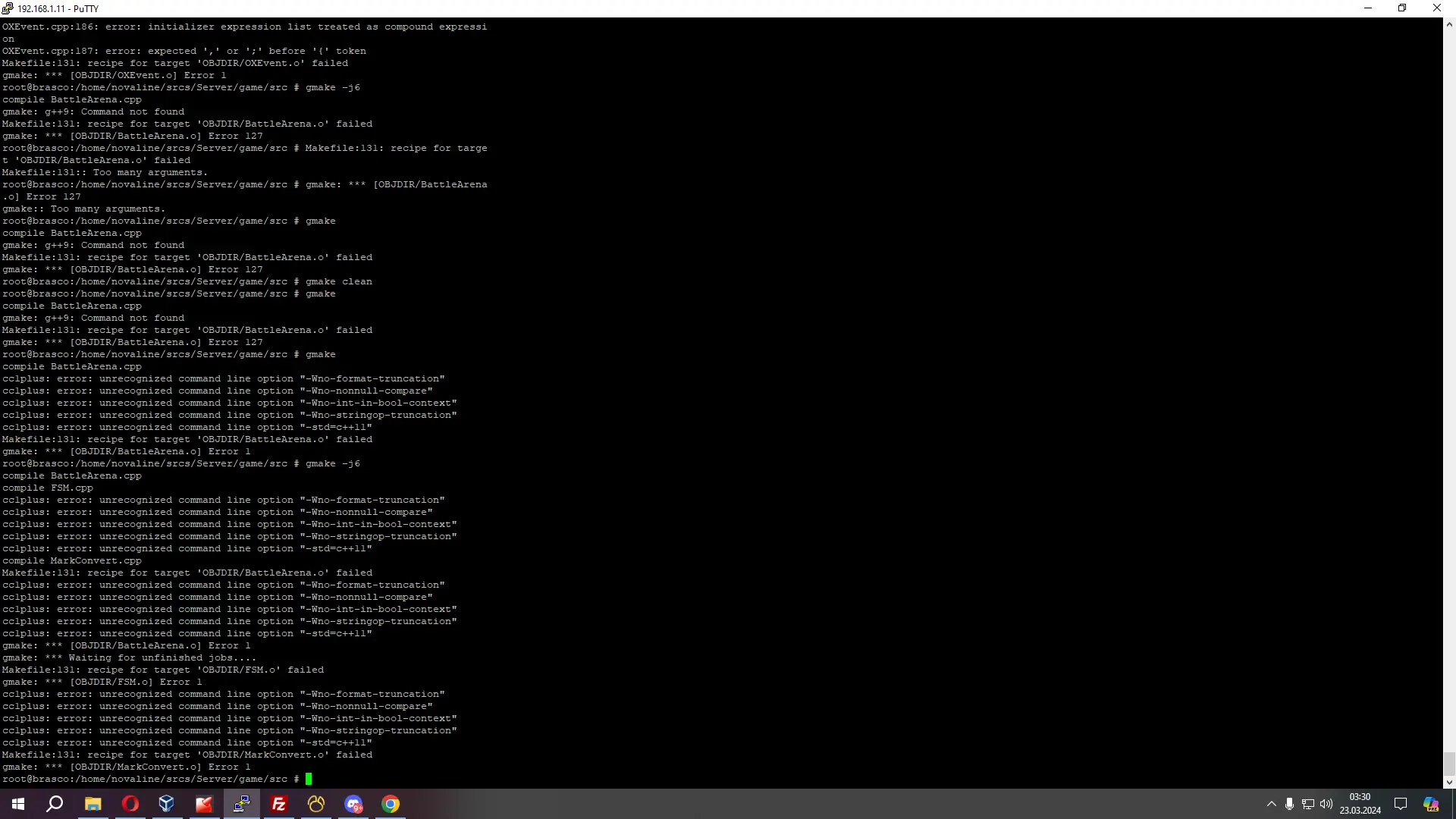1456x819 pixels.
Task: Open network status tray icon
Action: [1308, 804]
